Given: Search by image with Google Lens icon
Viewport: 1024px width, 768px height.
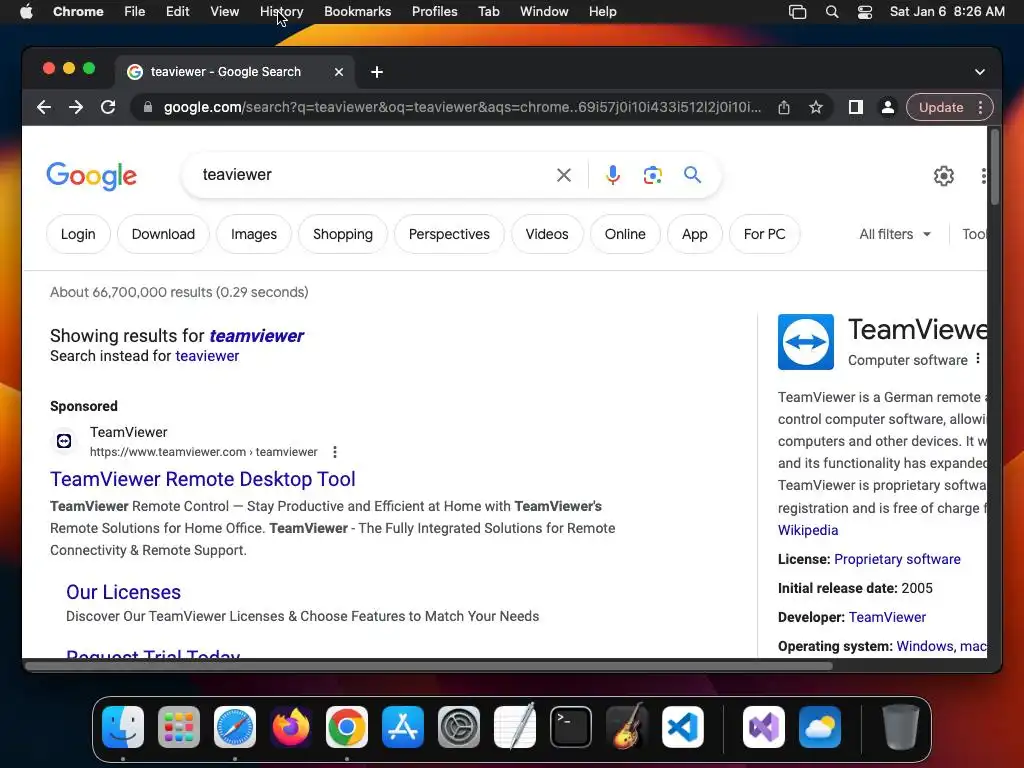Looking at the screenshot, I should [652, 175].
